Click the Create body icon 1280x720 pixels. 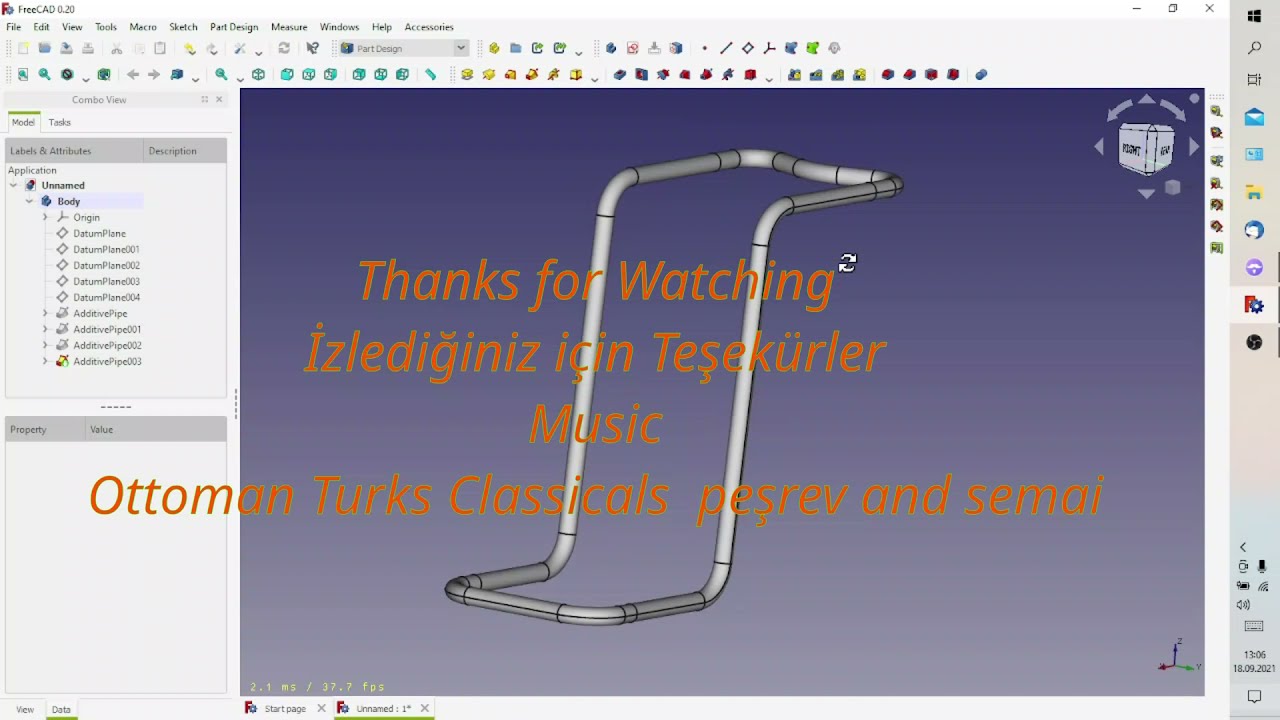(x=611, y=48)
